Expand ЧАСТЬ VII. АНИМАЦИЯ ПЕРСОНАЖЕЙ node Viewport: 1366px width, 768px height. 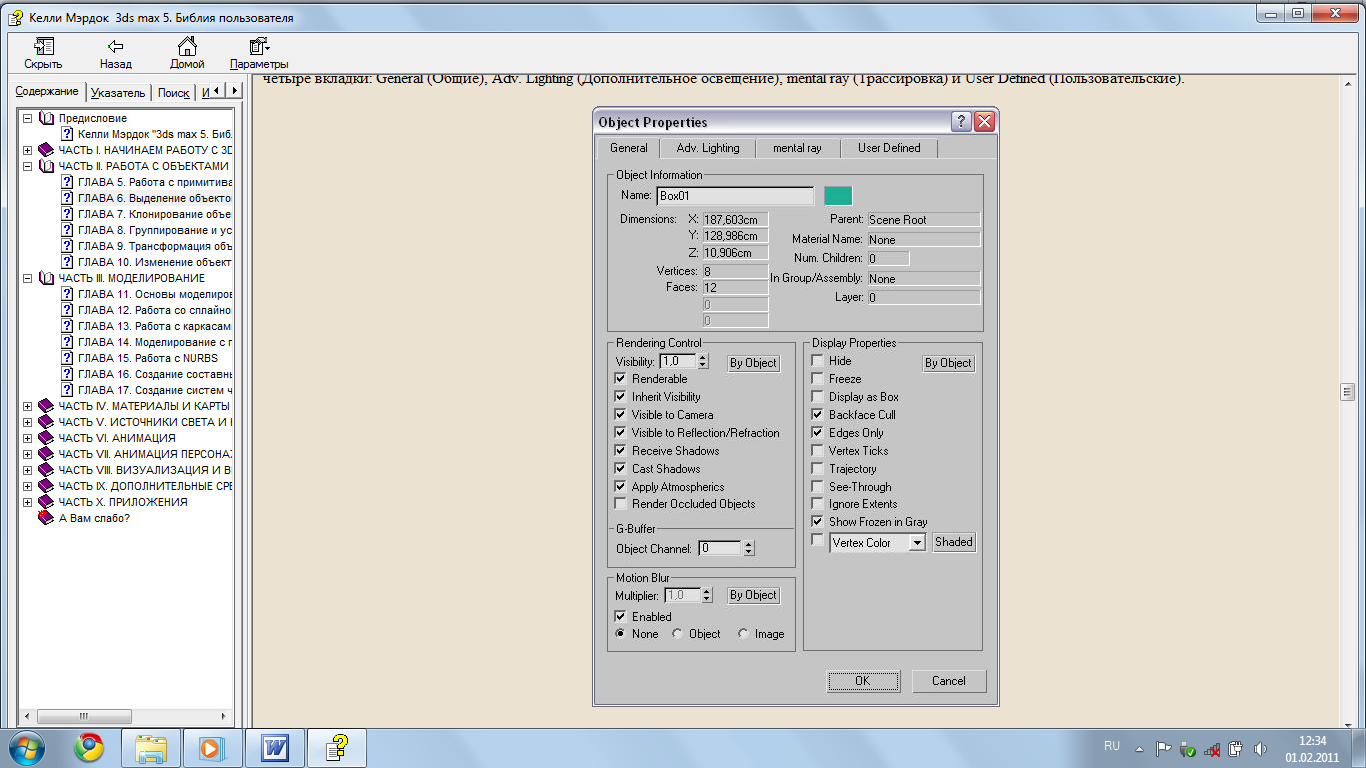(x=28, y=454)
